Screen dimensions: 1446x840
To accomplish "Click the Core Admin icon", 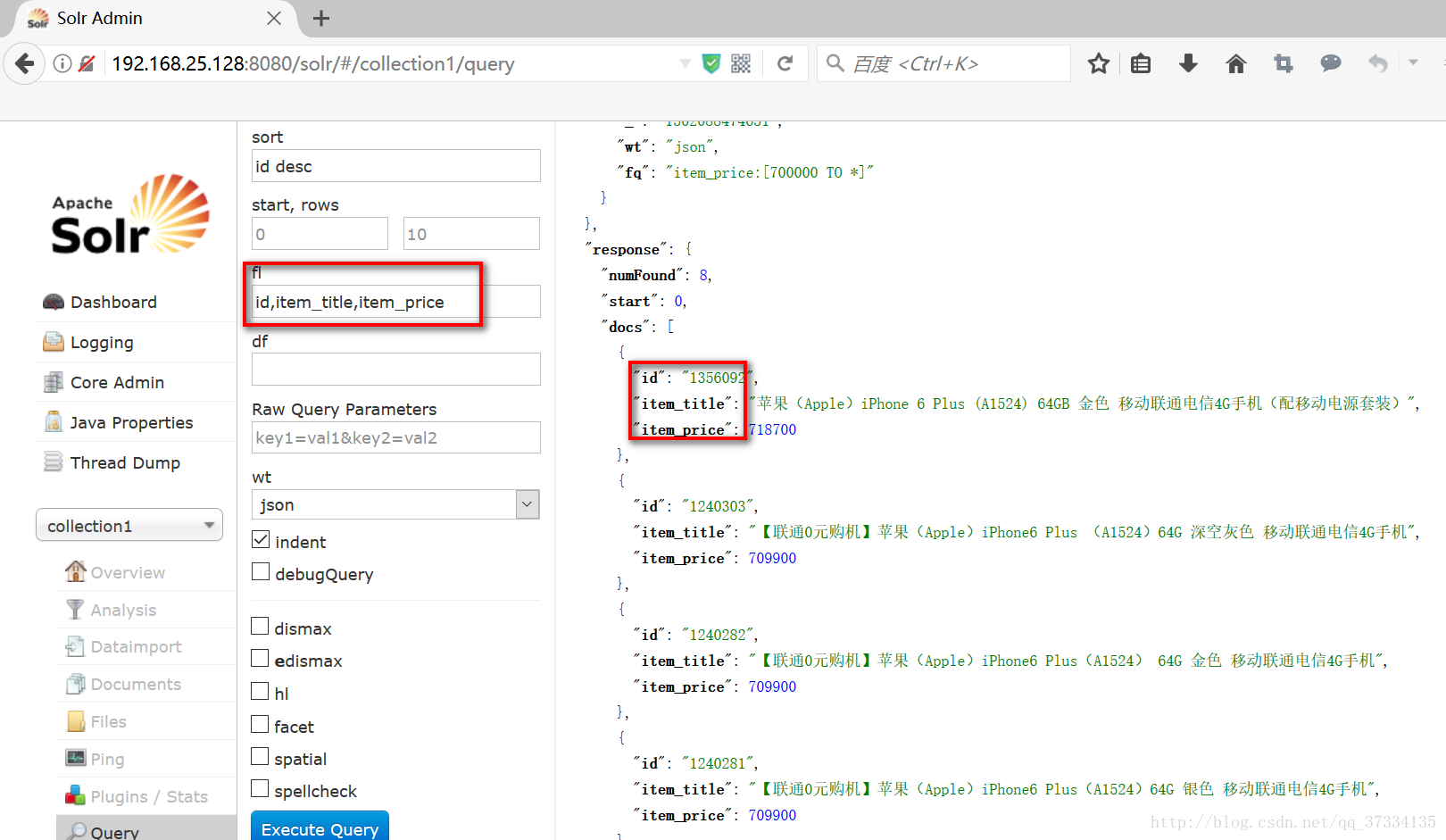I will [54, 382].
